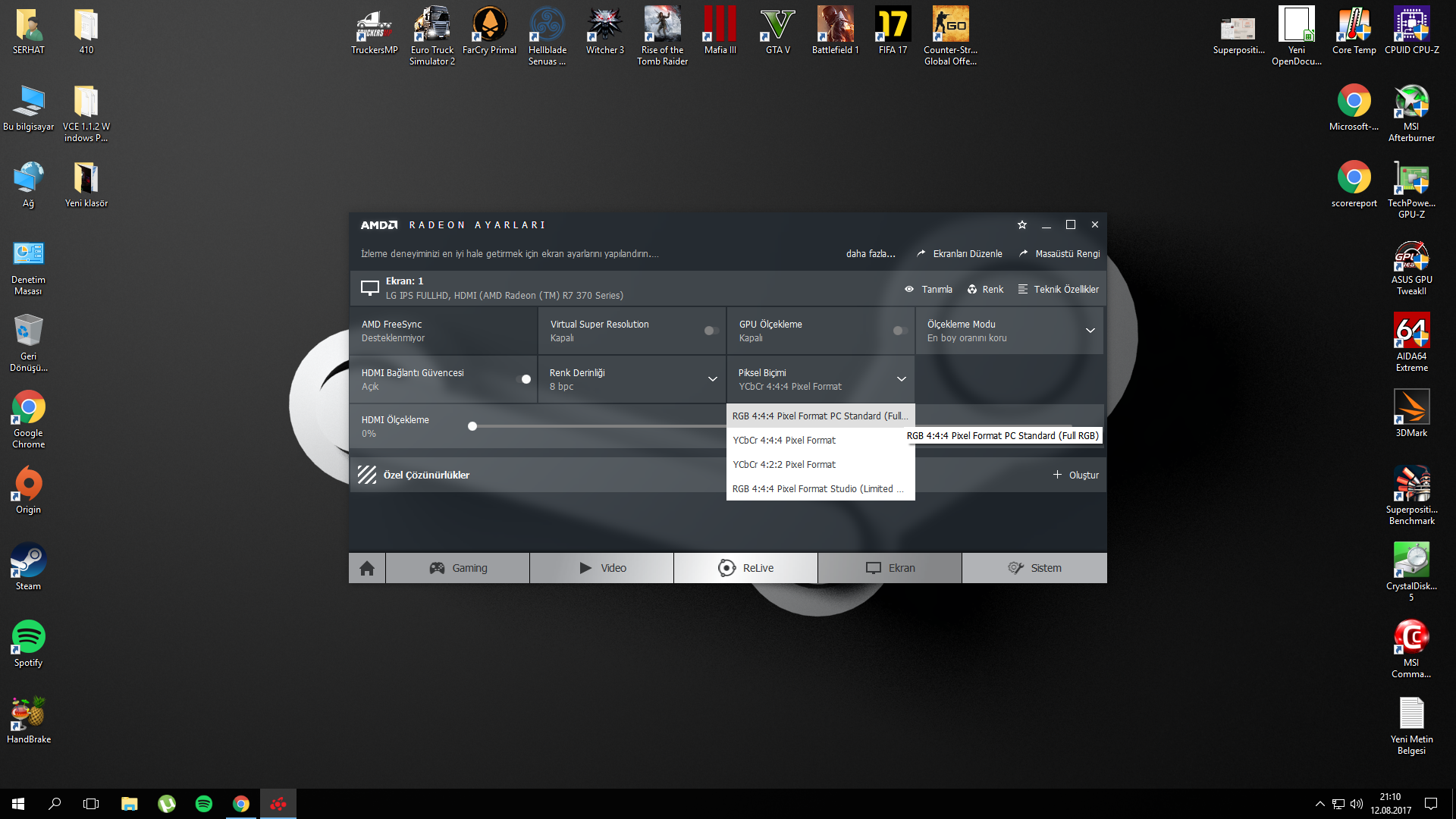Open TechPowerUp GPU-Z desktop icon
Viewport: 1456px width, 819px height.
pos(1412,189)
